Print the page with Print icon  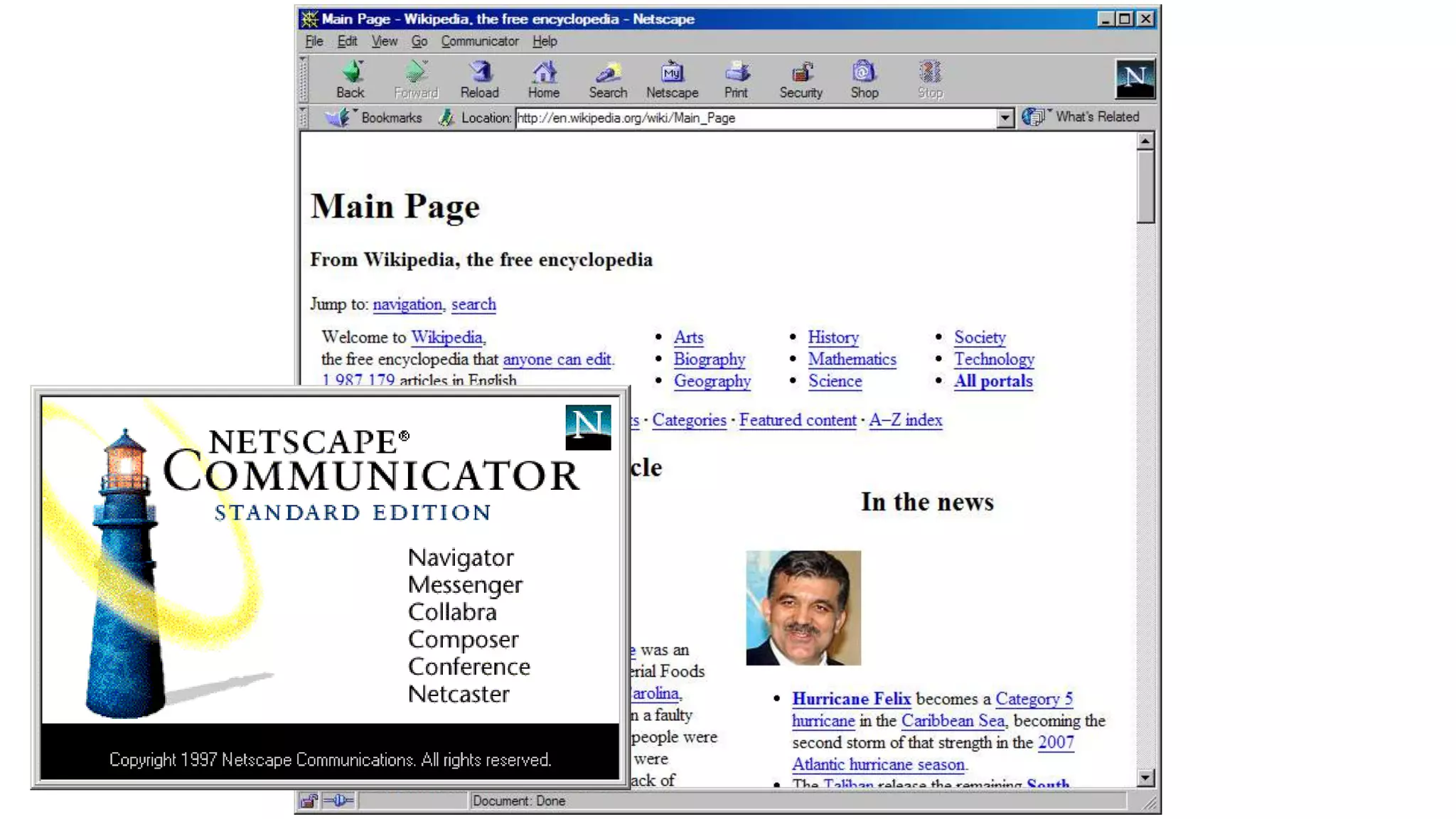click(x=736, y=73)
